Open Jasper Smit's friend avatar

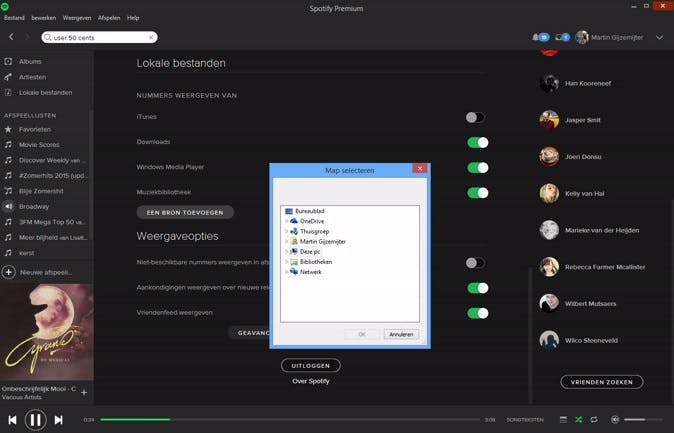click(549, 120)
